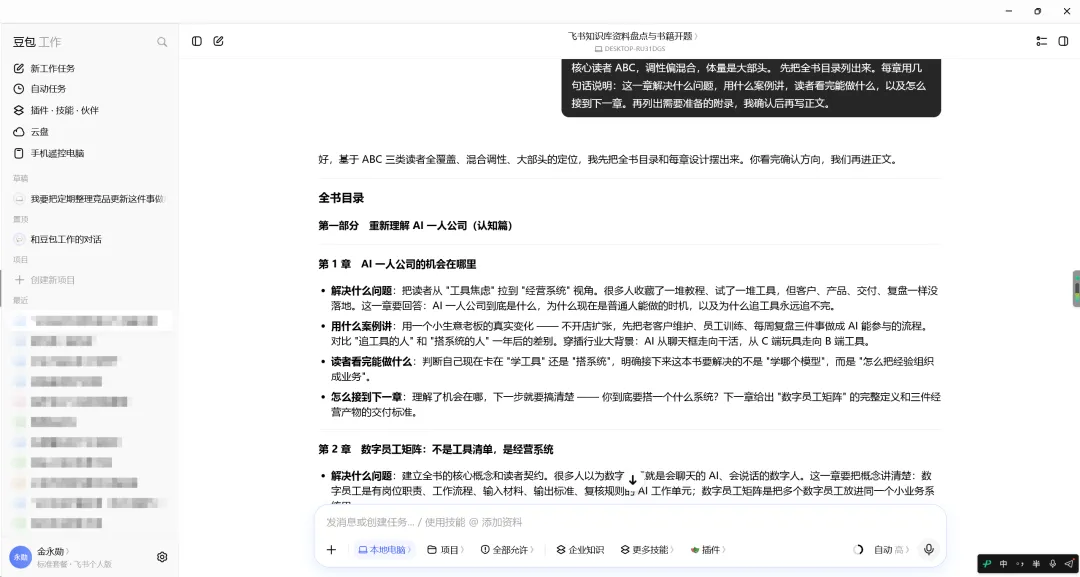
Task: Click heading 第 1 章 AI 一人公司的机会在哪里
Action: tap(397, 264)
